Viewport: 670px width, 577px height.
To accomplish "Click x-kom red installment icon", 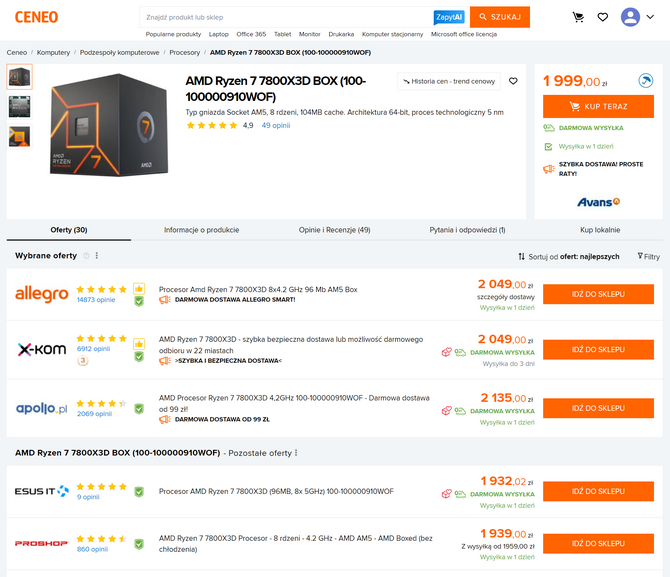I will click(447, 352).
